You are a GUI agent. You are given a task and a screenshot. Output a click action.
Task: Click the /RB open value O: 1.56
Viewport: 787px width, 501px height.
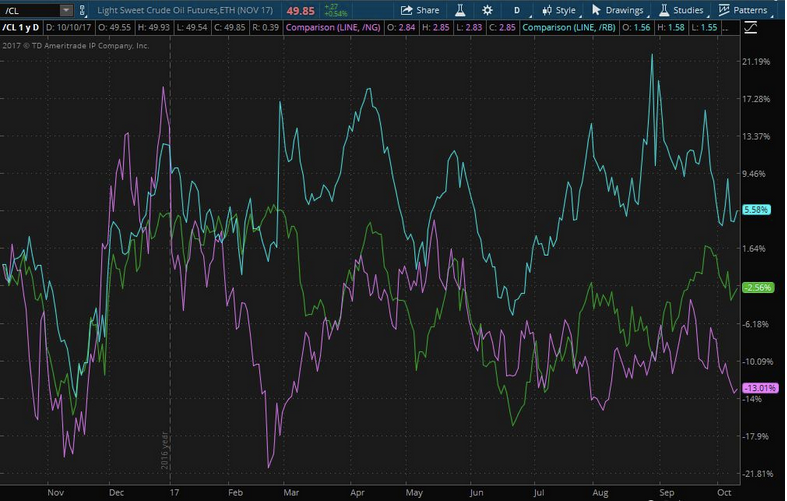coord(636,27)
